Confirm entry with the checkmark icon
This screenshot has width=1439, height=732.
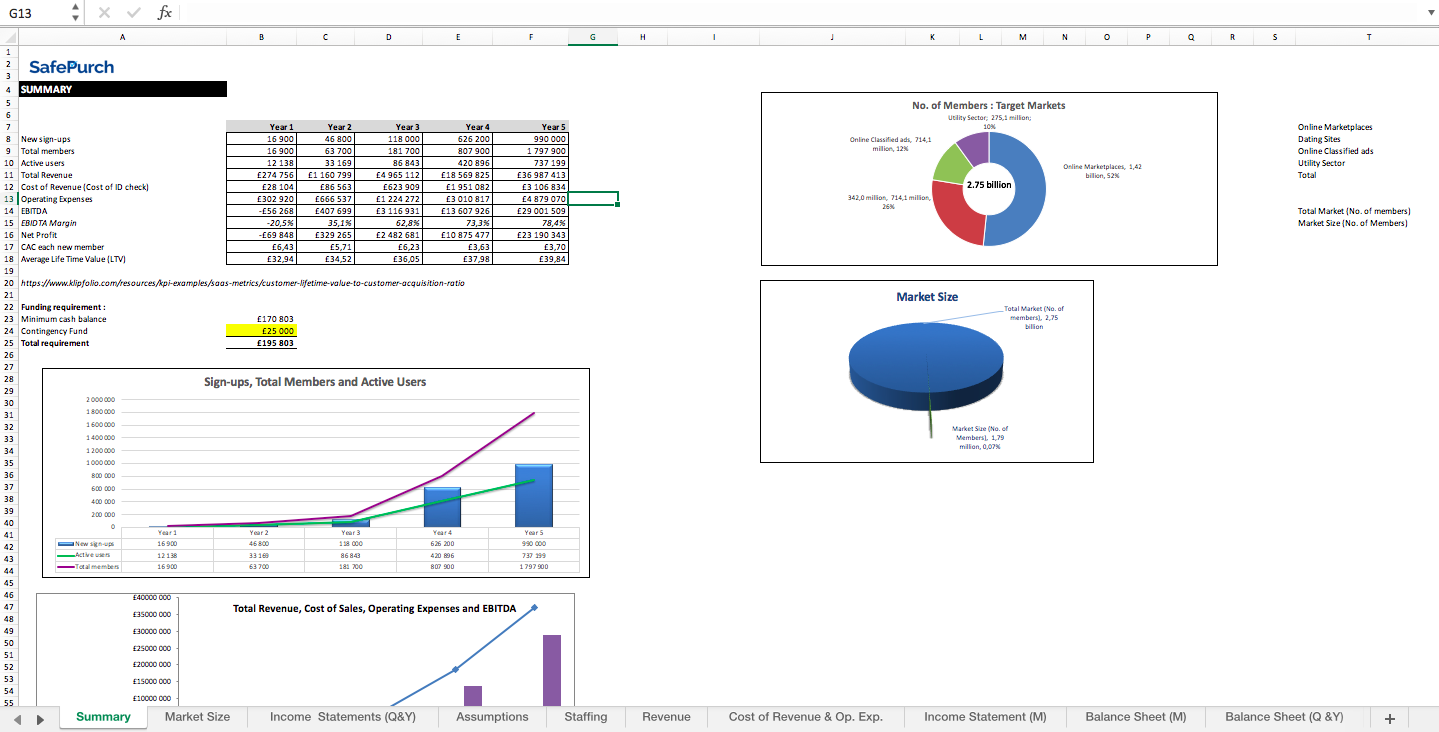pyautogui.click(x=133, y=13)
